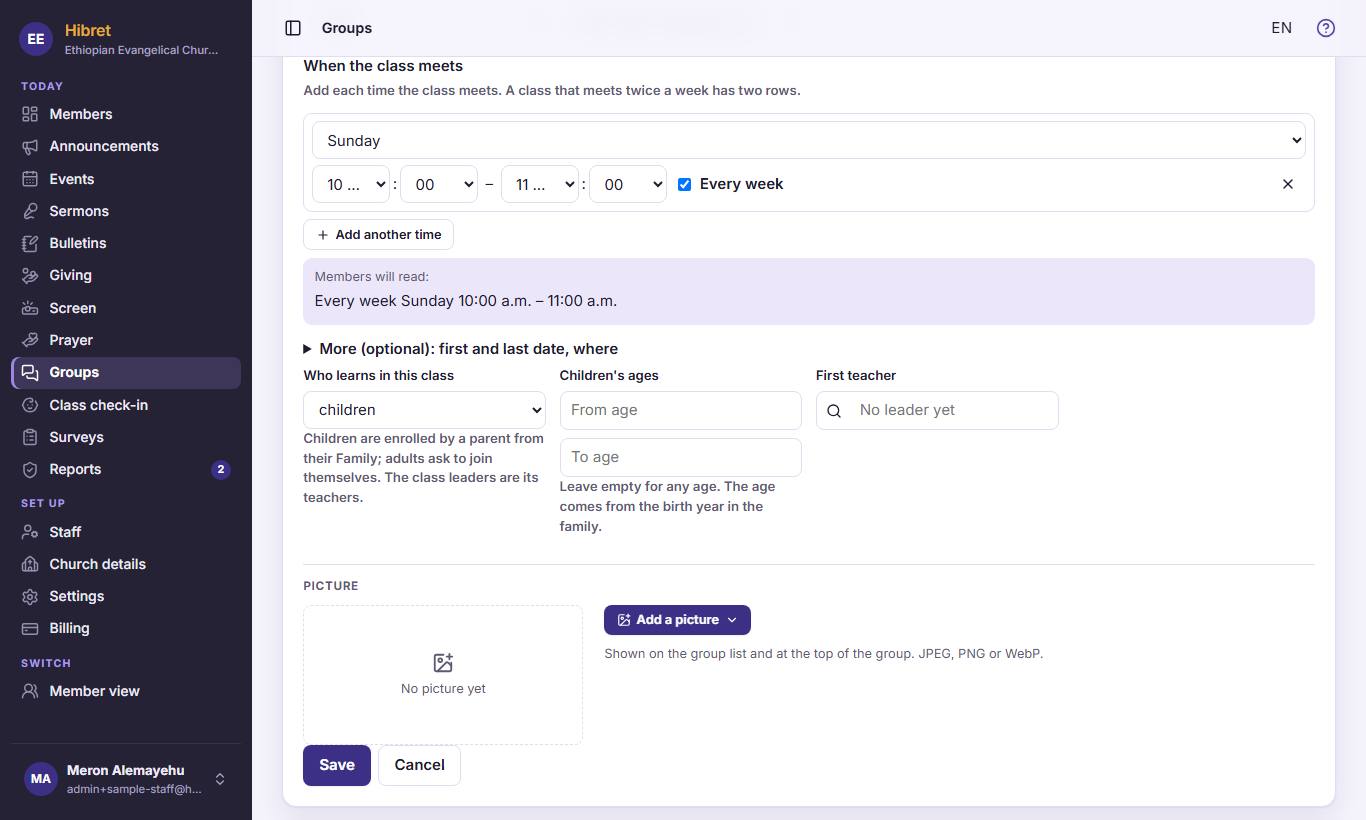Click the No picture yet placeholder

[443, 675]
